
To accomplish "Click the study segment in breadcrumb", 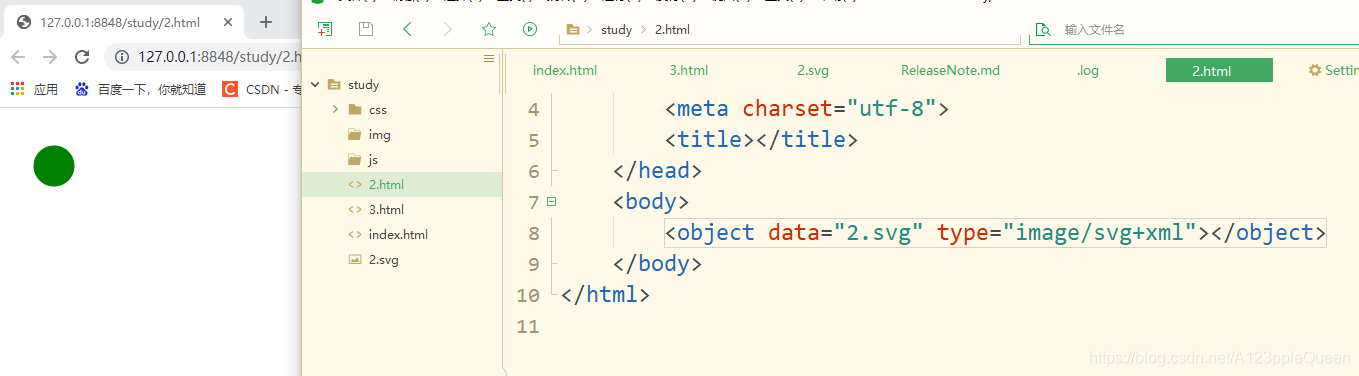I will click(617, 30).
